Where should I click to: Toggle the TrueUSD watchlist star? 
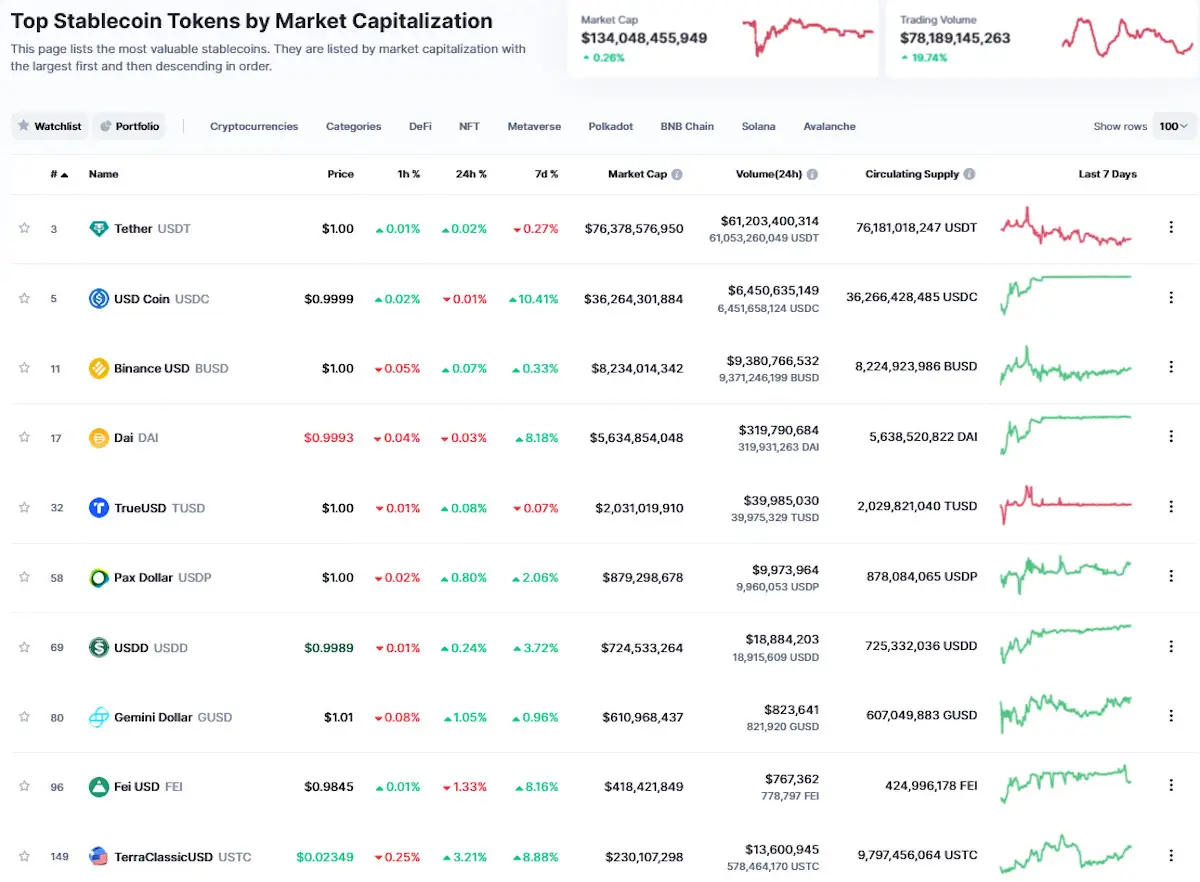coord(24,507)
